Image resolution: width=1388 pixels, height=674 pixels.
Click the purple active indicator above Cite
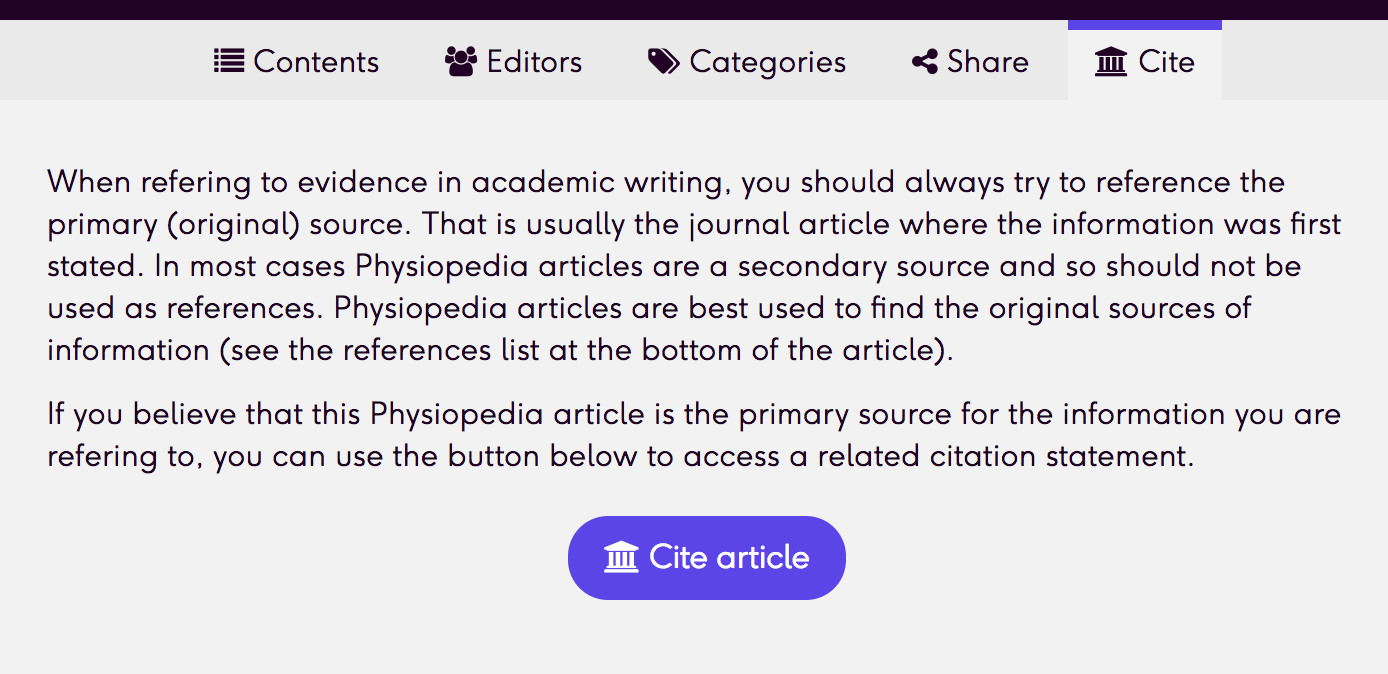click(x=1145, y=25)
